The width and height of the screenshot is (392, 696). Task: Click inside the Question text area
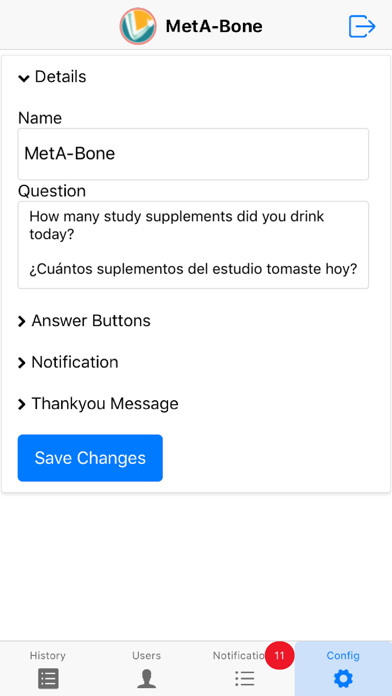[x=193, y=245]
